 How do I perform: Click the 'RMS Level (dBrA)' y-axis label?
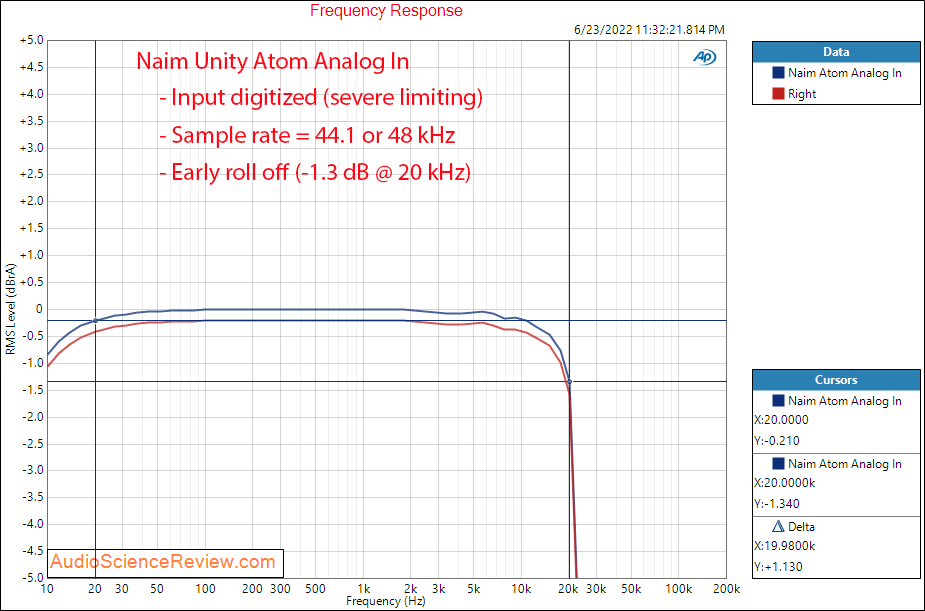tap(11, 309)
